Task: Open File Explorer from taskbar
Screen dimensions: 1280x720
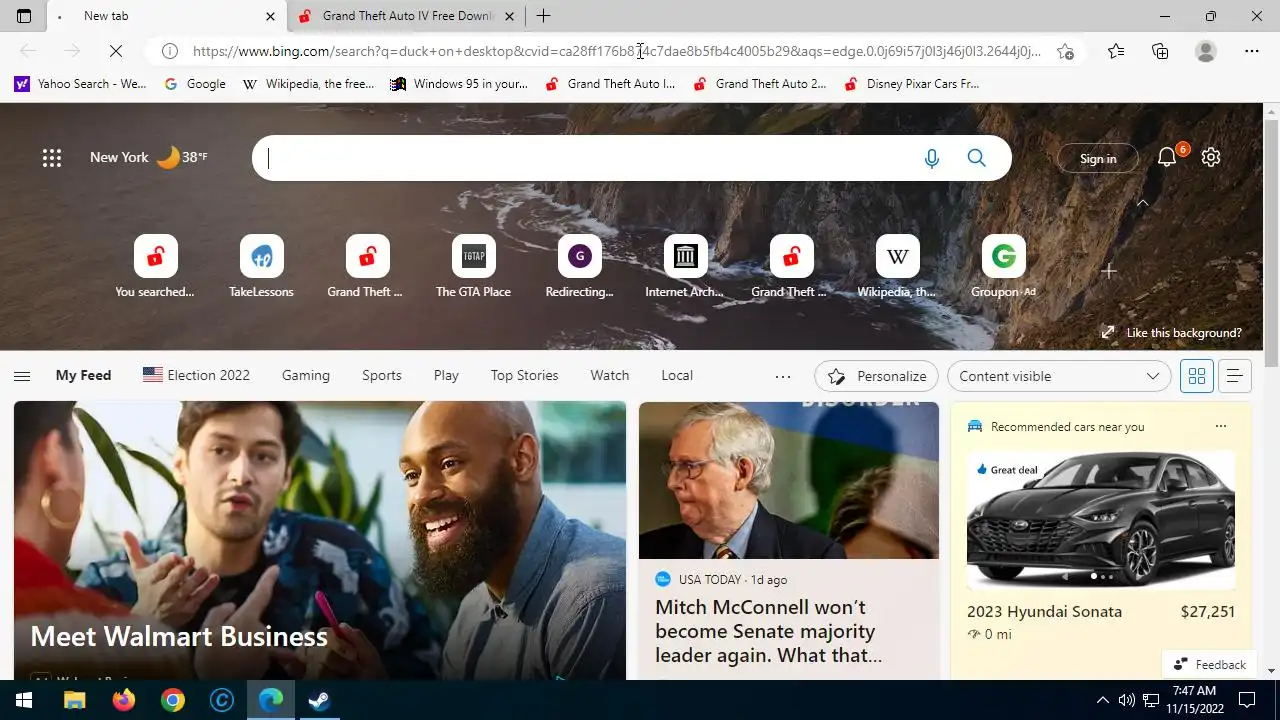Action: (74, 700)
